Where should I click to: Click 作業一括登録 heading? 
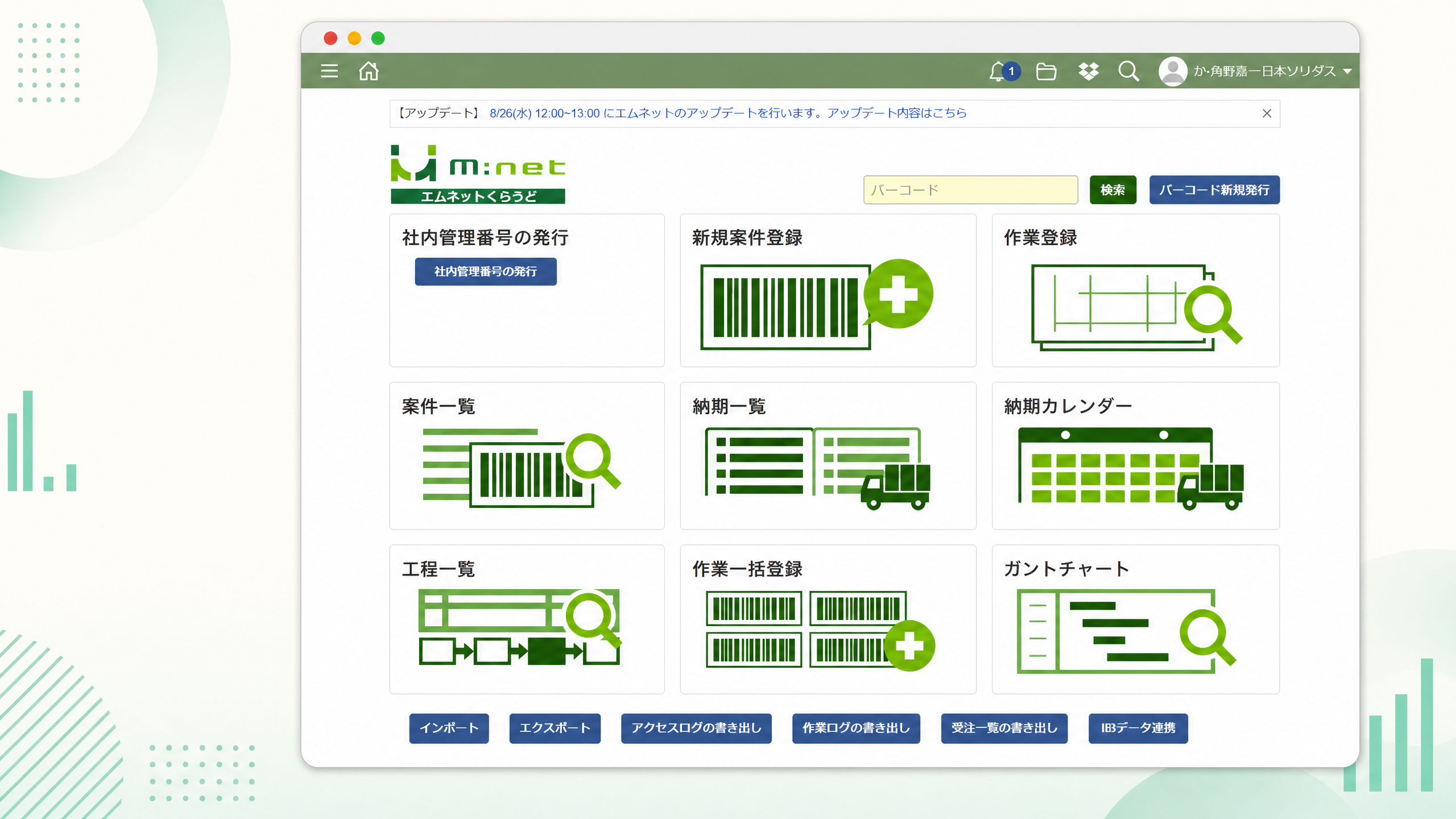[747, 569]
